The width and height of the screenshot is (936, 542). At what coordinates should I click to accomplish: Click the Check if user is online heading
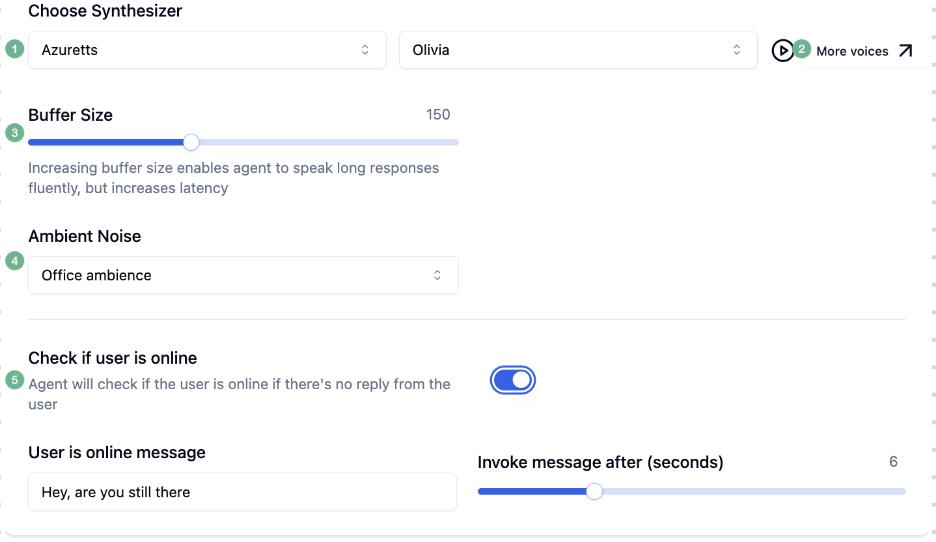point(113,358)
